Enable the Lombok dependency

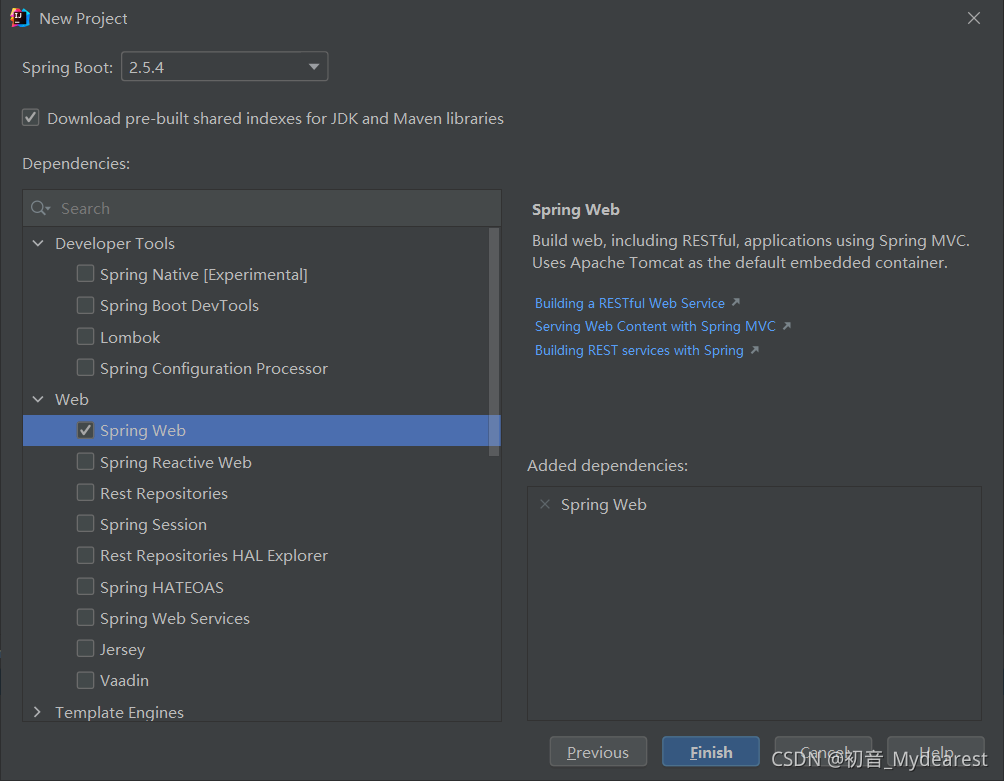click(x=85, y=337)
